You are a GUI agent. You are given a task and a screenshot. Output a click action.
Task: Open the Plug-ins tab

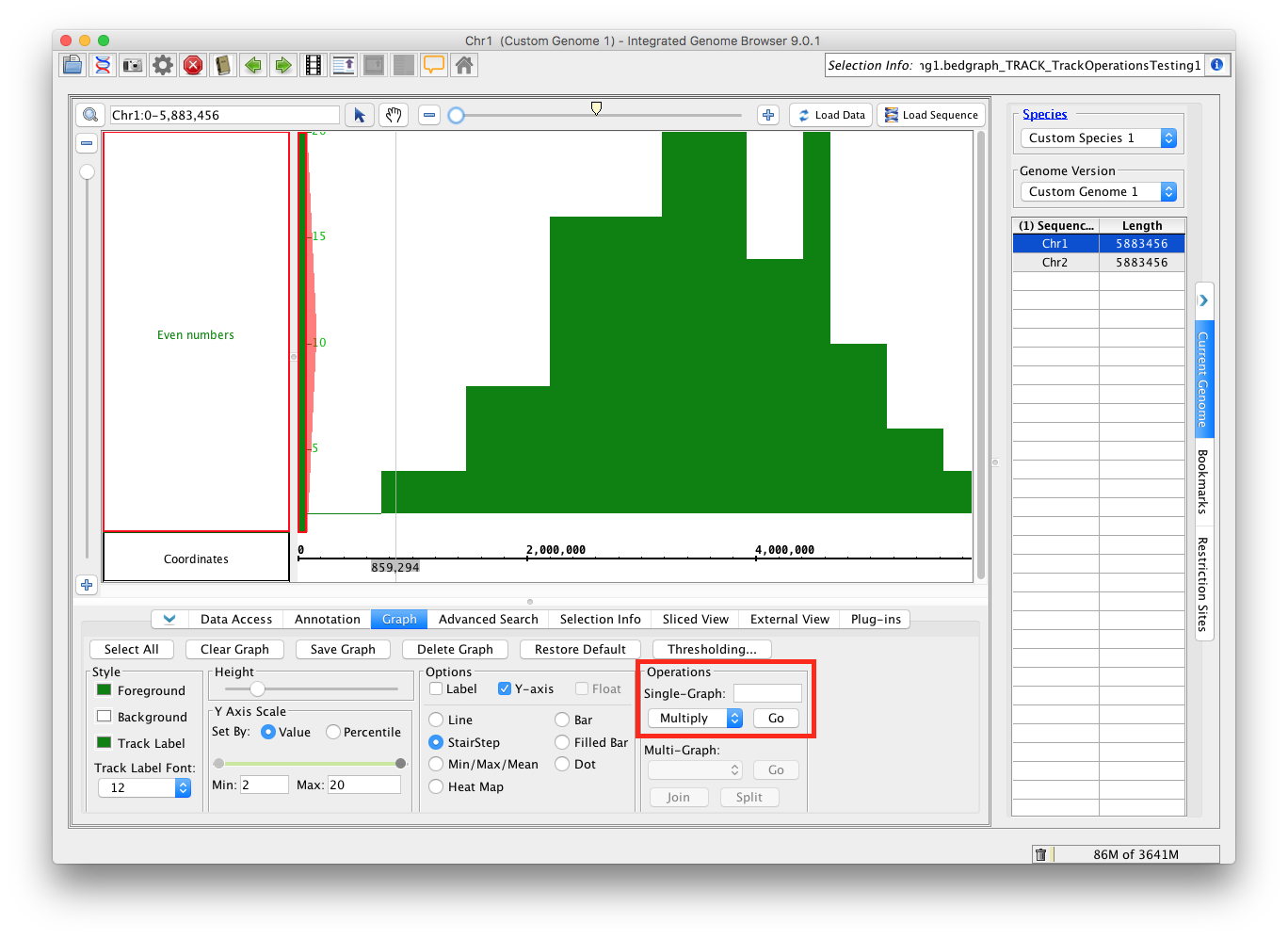pyautogui.click(x=877, y=619)
